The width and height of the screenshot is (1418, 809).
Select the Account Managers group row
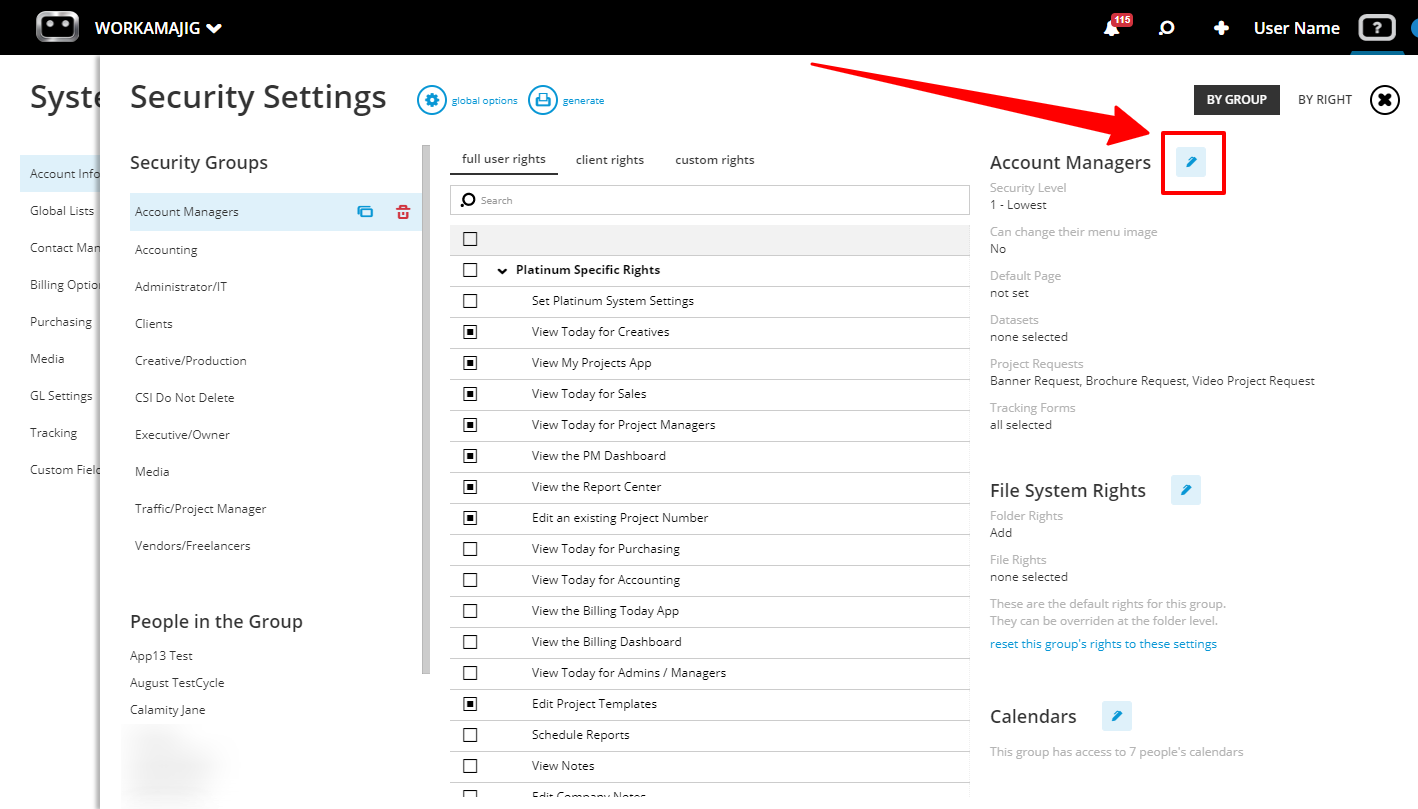(x=275, y=212)
